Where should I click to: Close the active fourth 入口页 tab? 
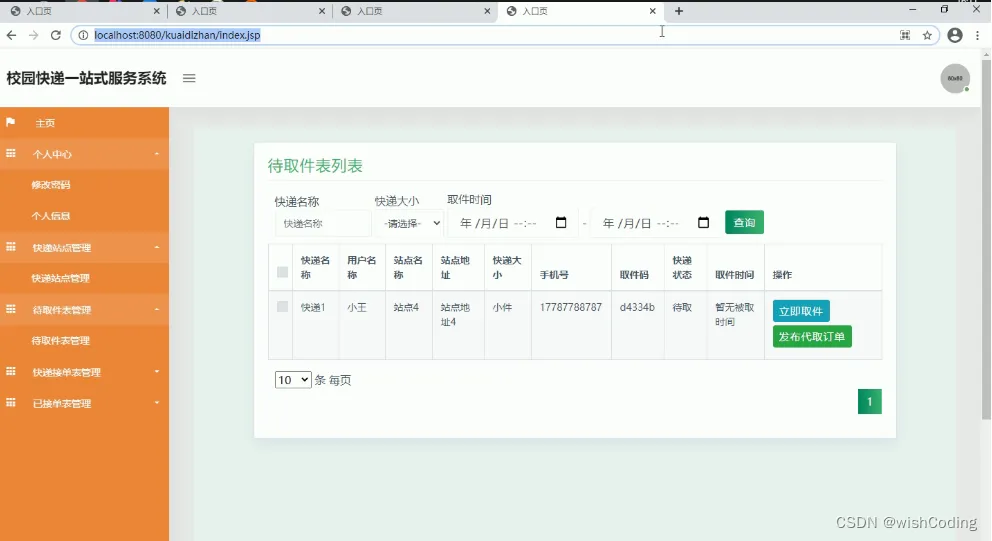click(x=652, y=11)
